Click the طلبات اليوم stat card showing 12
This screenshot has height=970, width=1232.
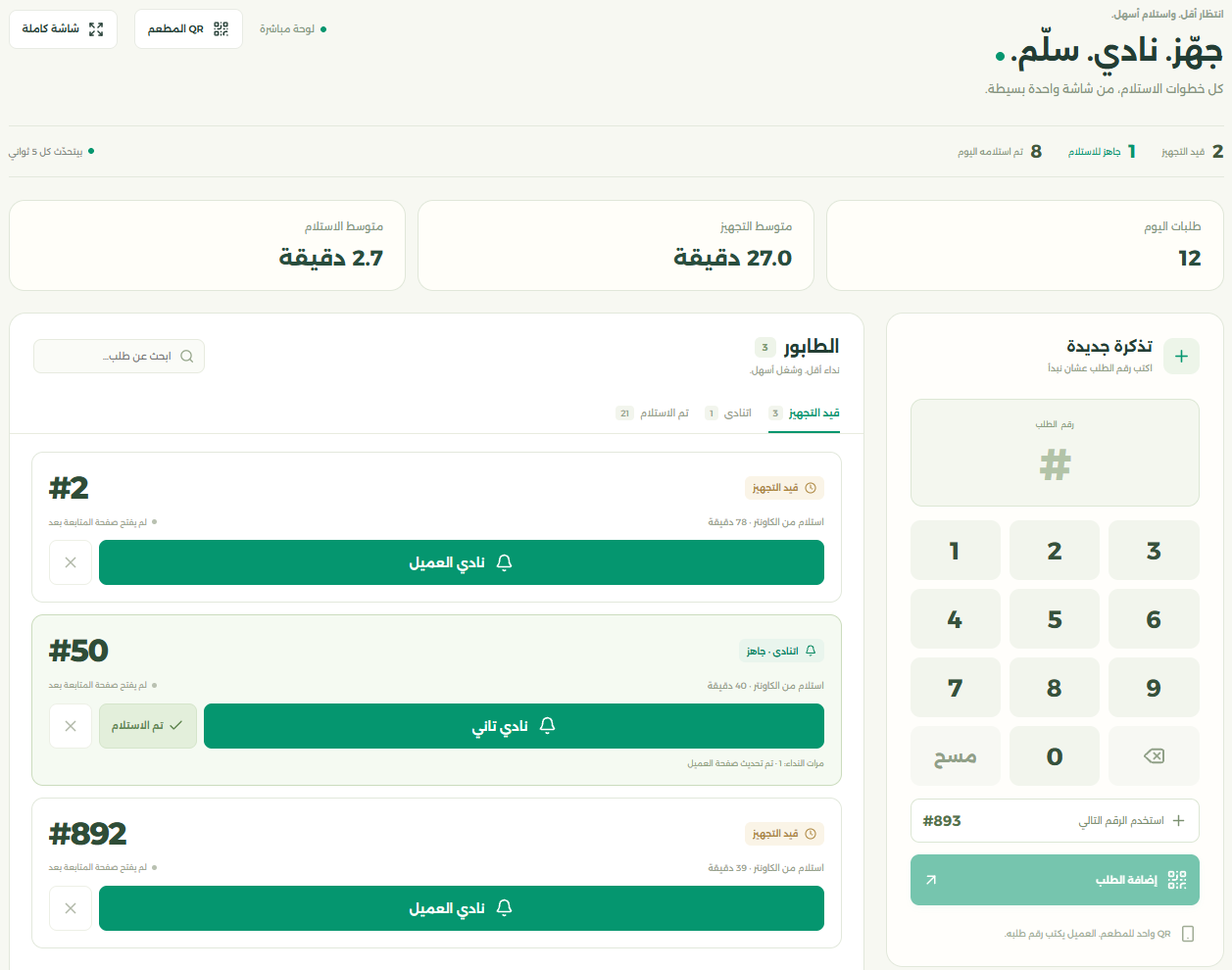point(1025,246)
